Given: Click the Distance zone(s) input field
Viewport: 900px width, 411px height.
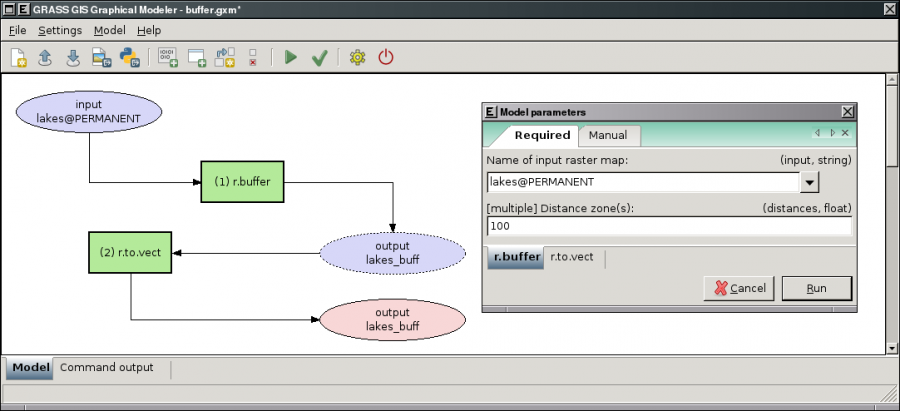Looking at the screenshot, I should (x=668, y=226).
